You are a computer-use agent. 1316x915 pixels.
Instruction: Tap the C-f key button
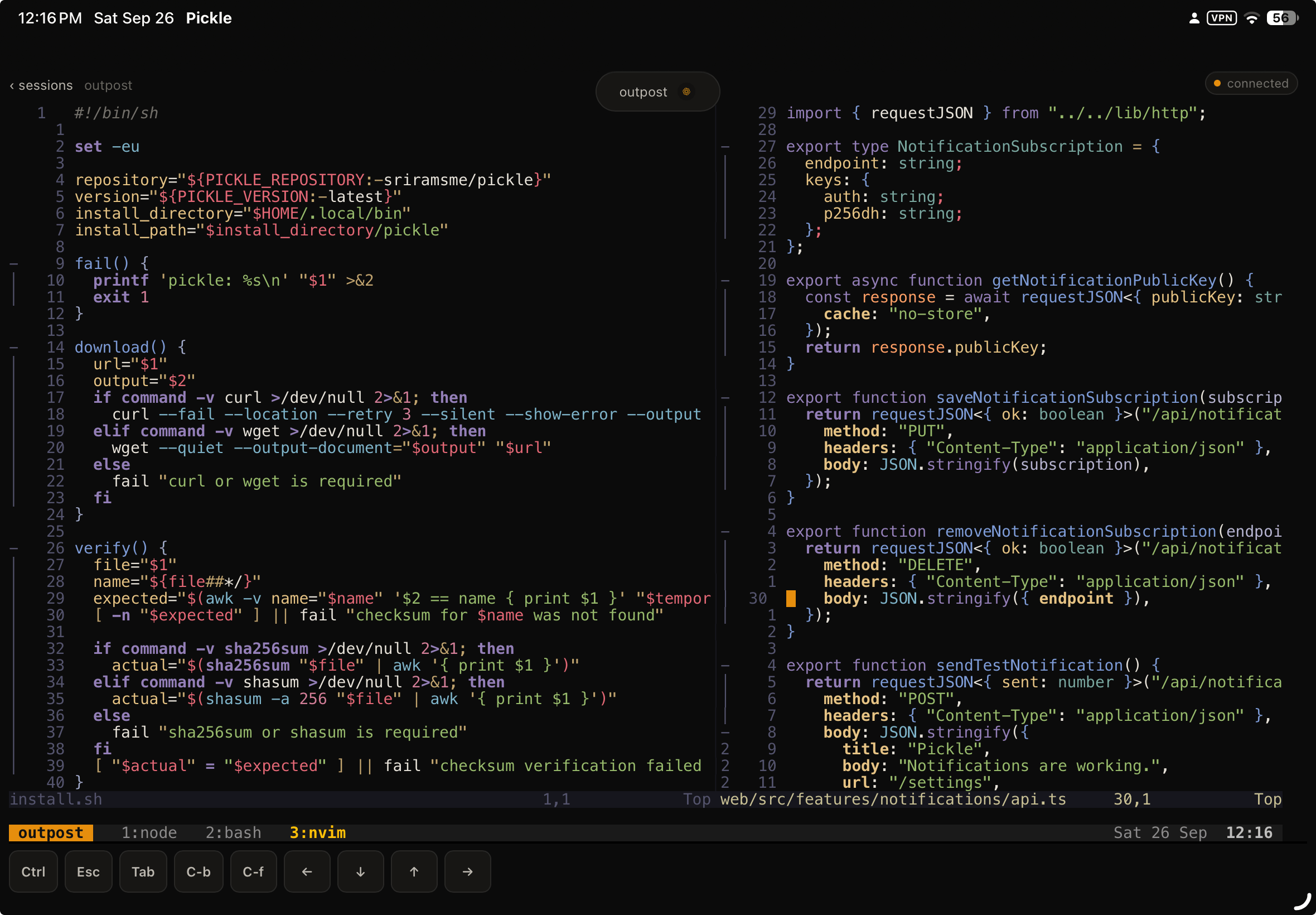[x=253, y=871]
